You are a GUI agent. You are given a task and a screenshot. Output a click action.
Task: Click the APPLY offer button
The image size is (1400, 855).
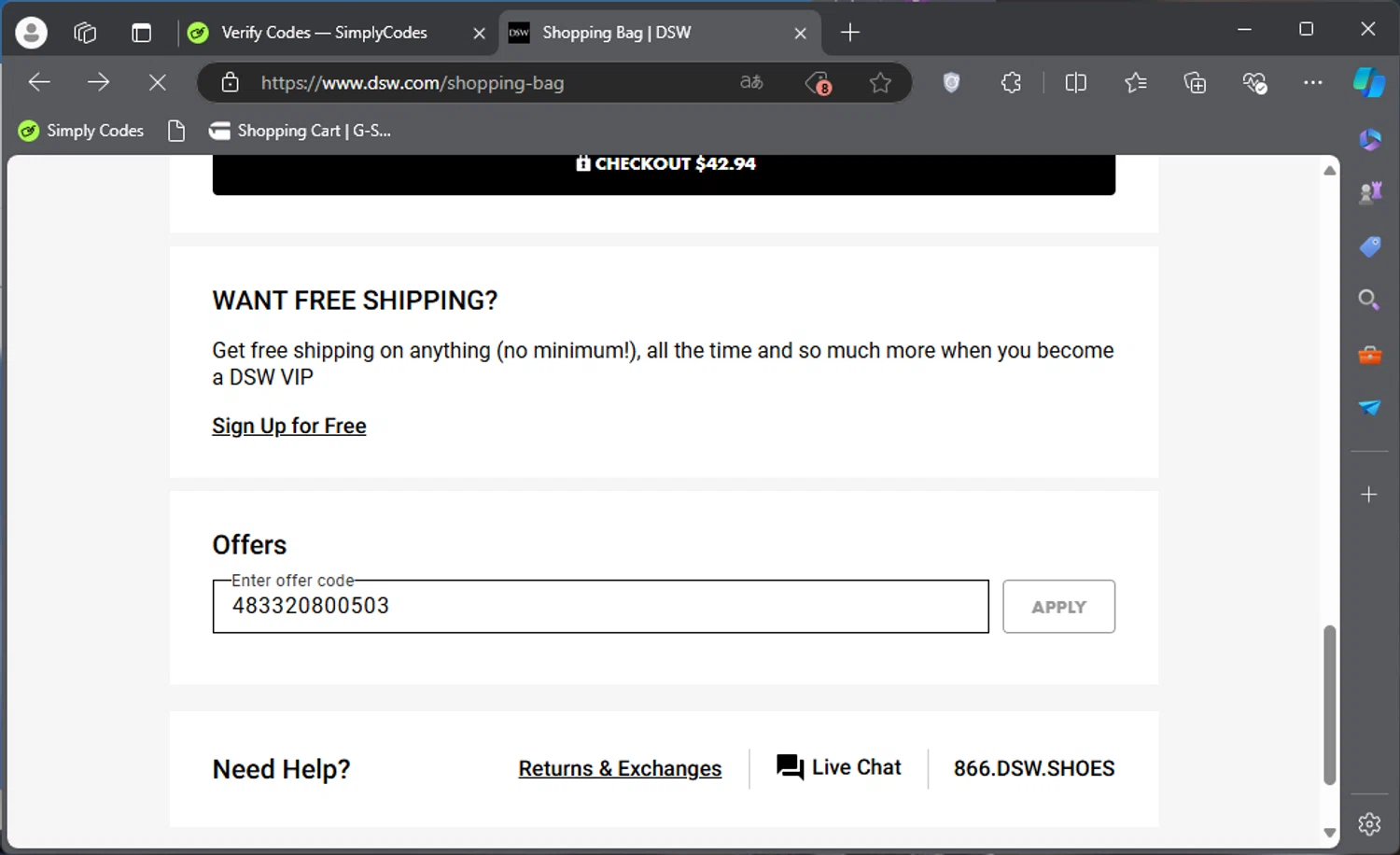1058,607
